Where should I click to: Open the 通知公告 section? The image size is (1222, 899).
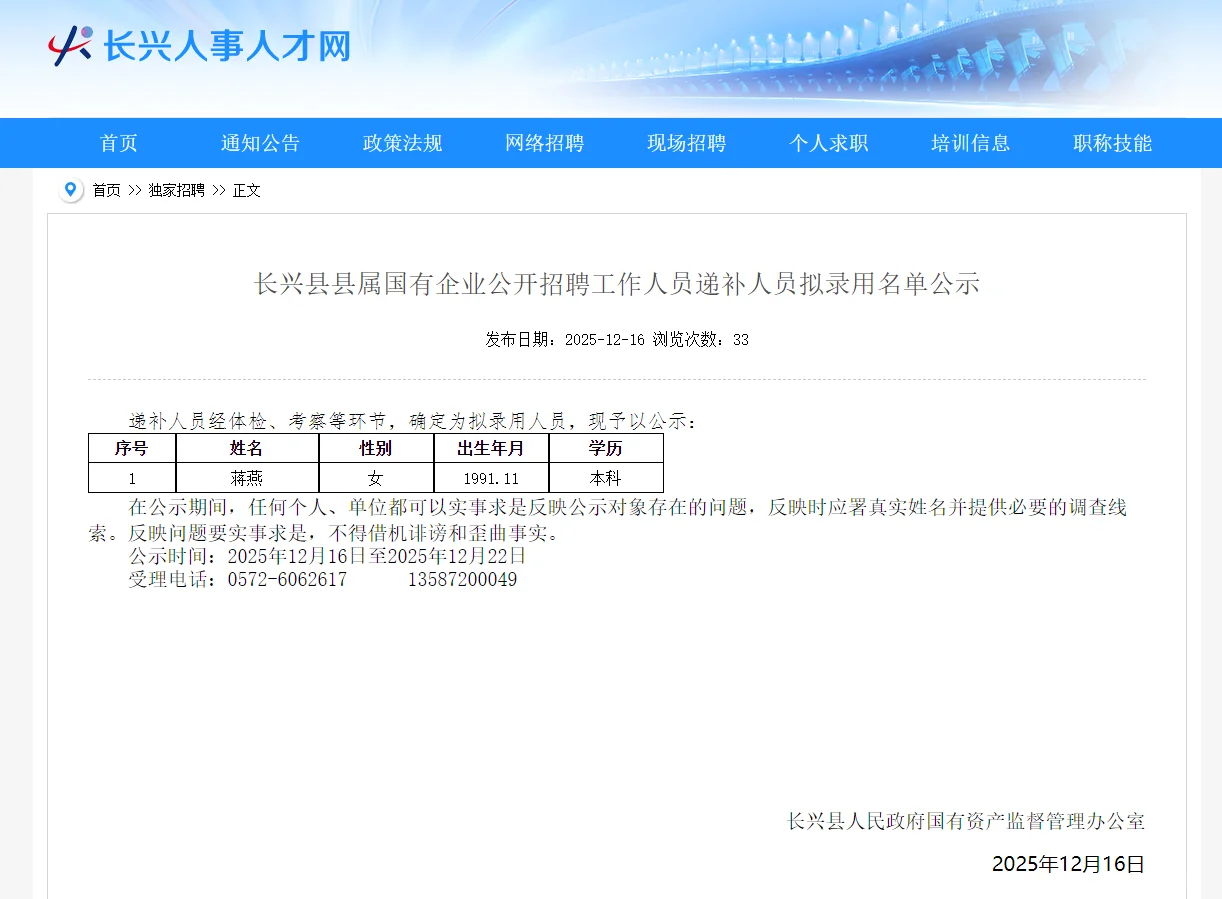pos(260,143)
